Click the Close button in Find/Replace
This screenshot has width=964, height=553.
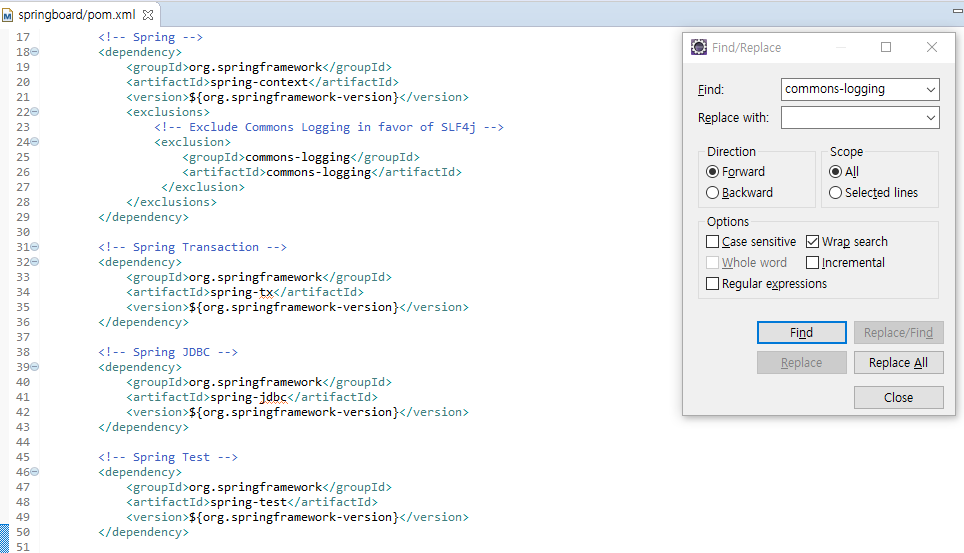[x=898, y=397]
